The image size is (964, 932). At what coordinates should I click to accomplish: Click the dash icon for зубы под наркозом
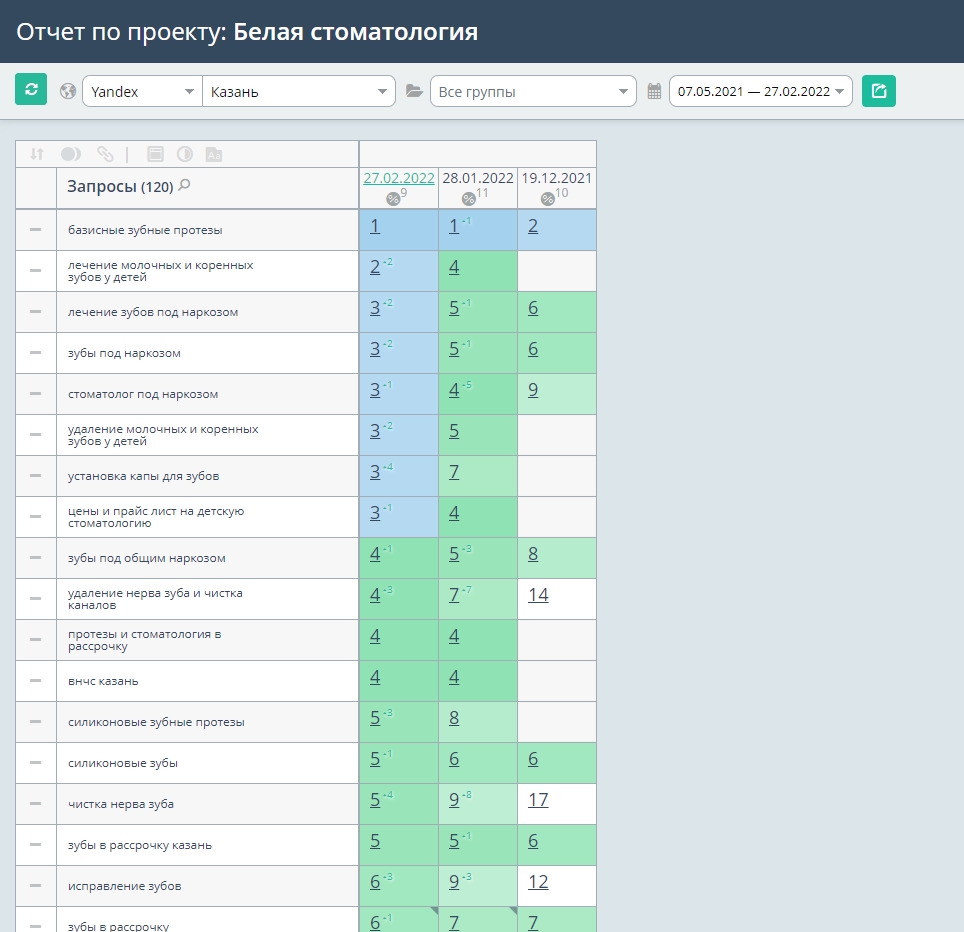point(36,353)
